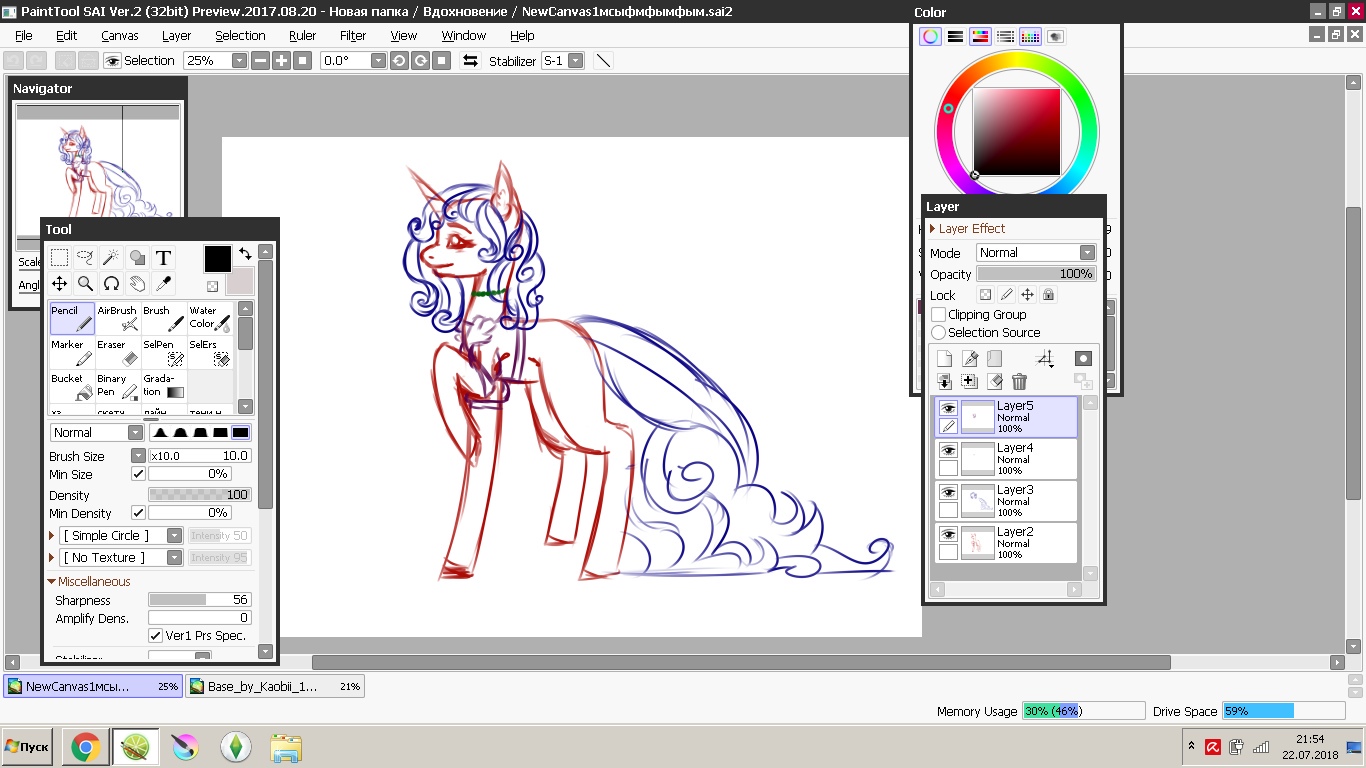Activate the Eyedropper color picker tool
Viewport: 1366px width, 768px height.
(x=164, y=284)
